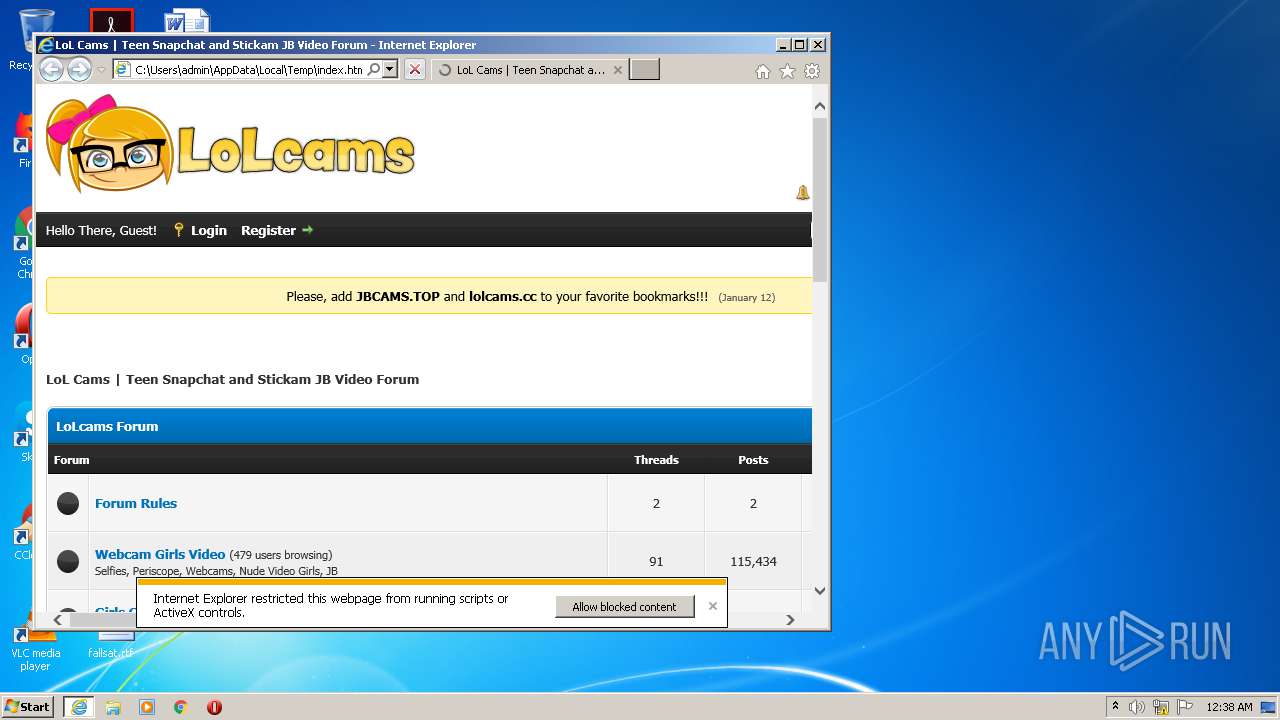Image resolution: width=1280 pixels, height=720 pixels.
Task: Click the IE Forward navigation arrow
Action: [79, 69]
